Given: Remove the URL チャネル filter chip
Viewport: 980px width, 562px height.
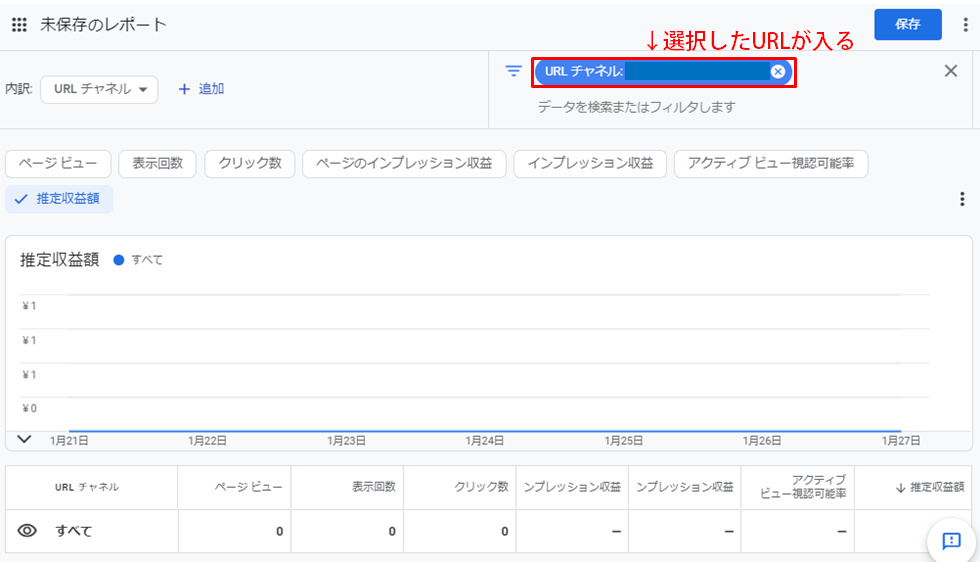Looking at the screenshot, I should tap(778, 72).
